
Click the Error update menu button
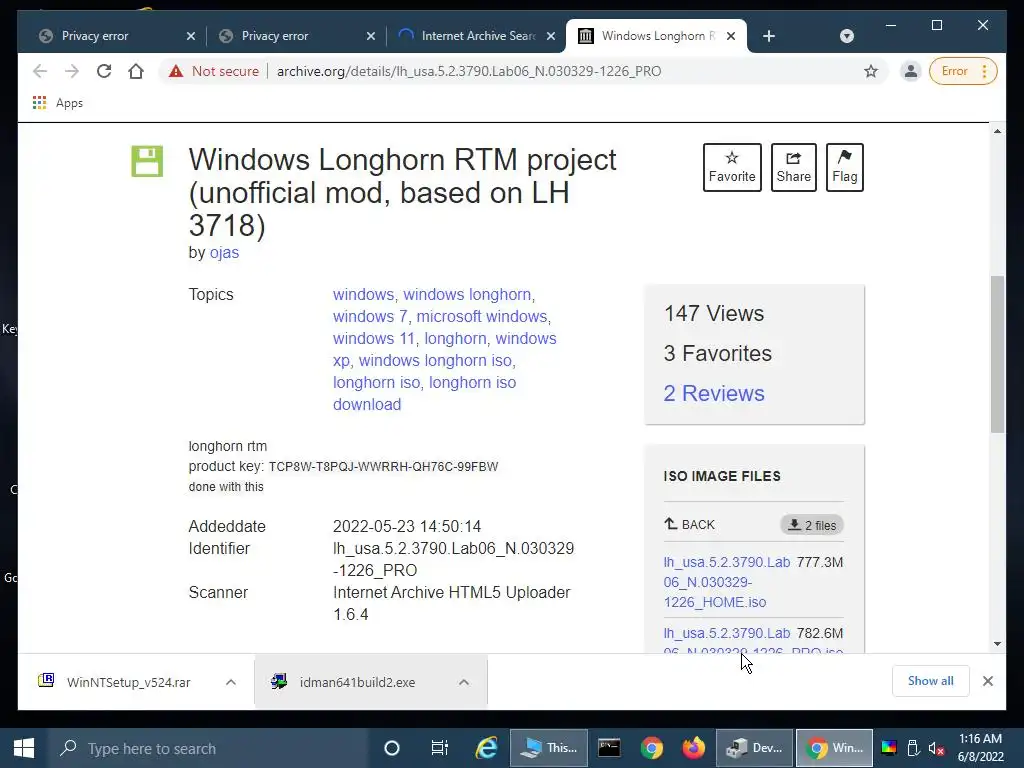coord(963,71)
